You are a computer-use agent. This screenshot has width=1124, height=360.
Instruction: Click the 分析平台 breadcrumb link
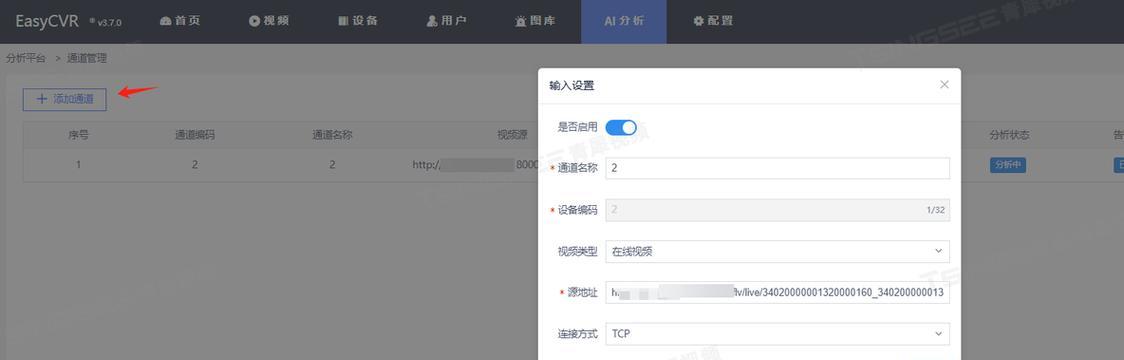pyautogui.click(x=25, y=58)
